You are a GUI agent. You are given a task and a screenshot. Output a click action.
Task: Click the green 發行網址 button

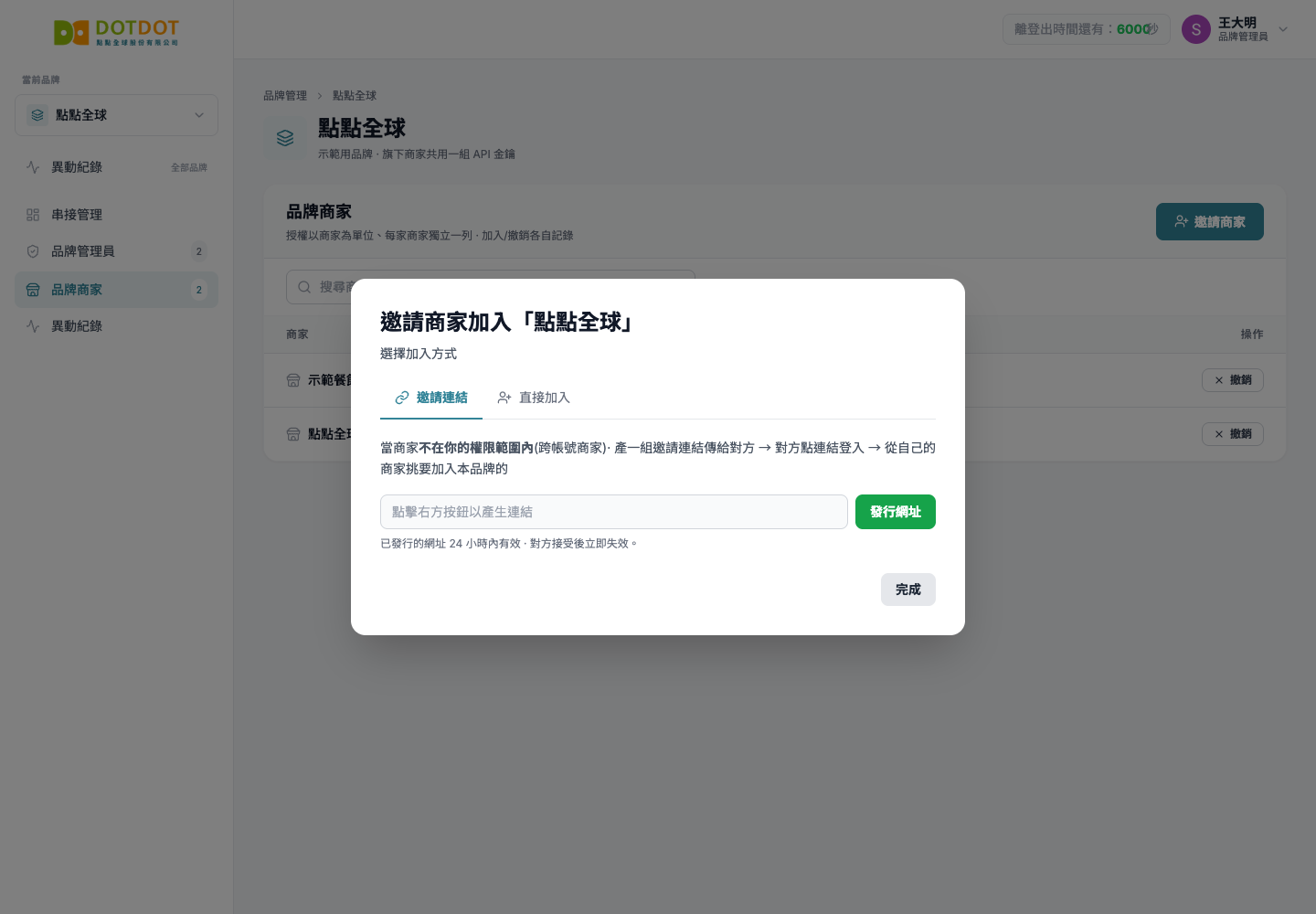896,512
